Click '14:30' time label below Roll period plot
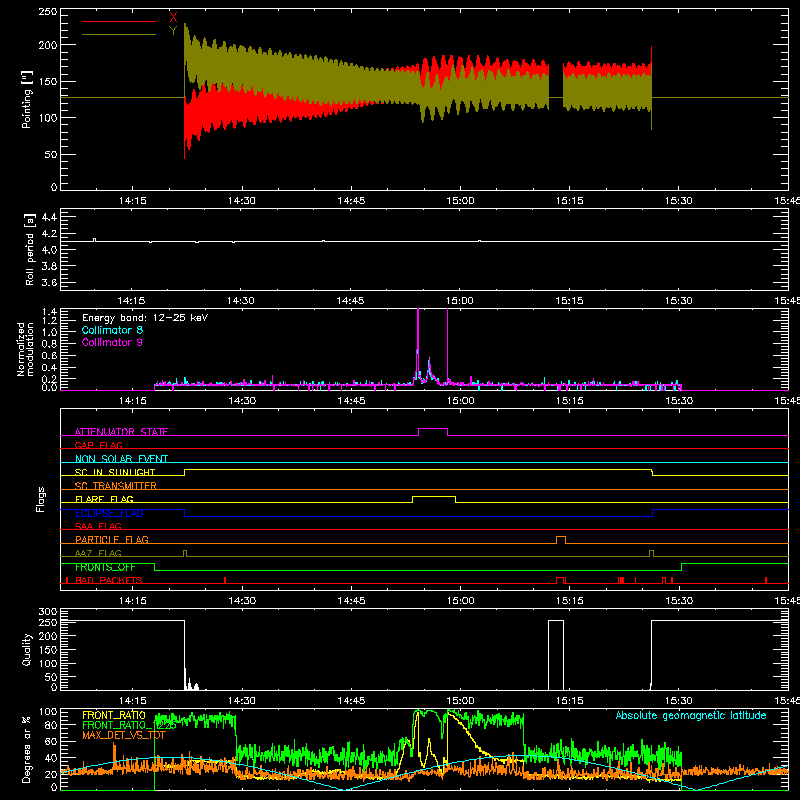800x800 pixels. pos(241,301)
